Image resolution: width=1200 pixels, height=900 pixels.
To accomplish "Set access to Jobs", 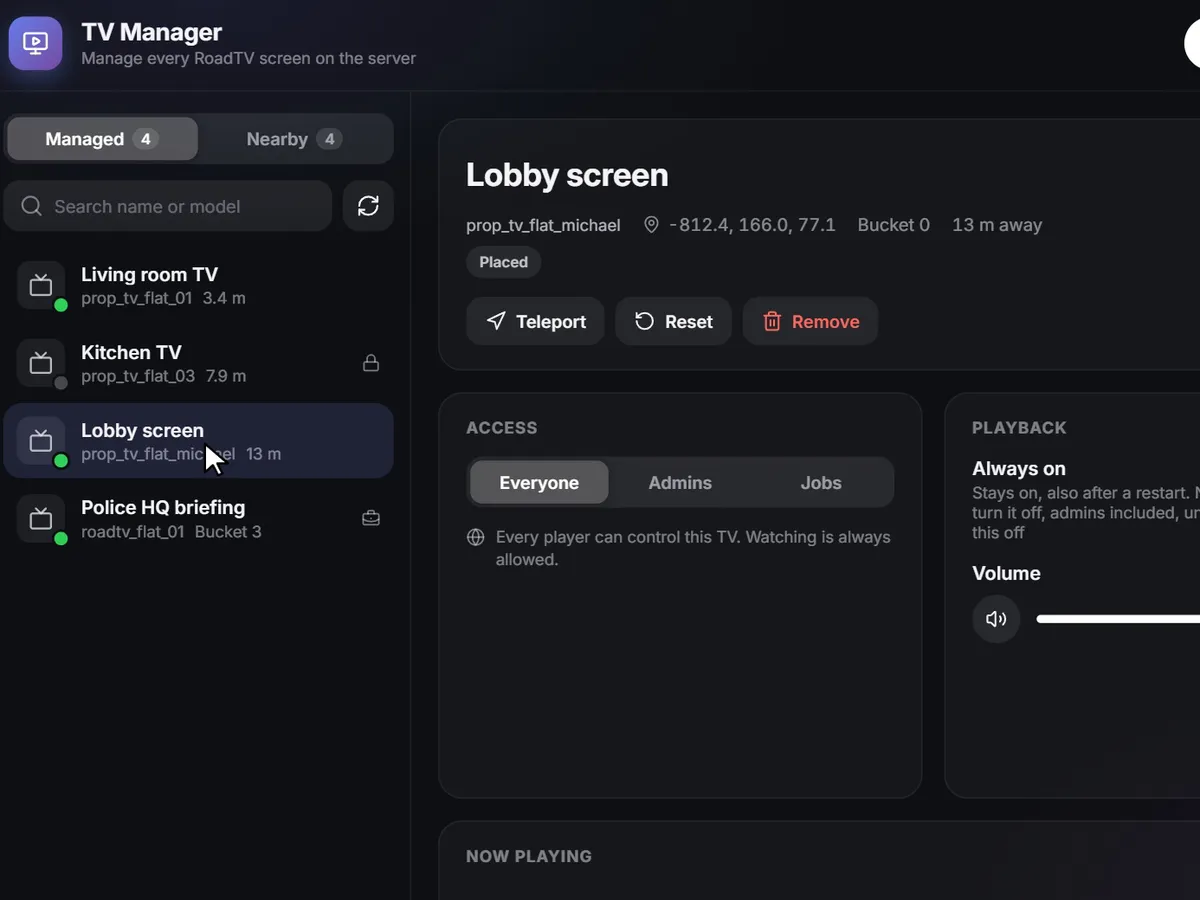I will coord(821,482).
